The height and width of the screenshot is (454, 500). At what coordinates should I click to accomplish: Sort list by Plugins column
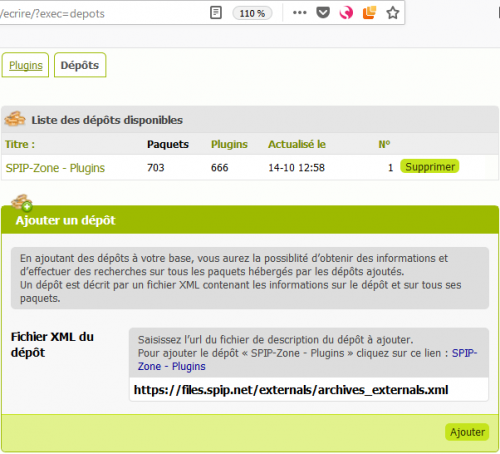229,144
